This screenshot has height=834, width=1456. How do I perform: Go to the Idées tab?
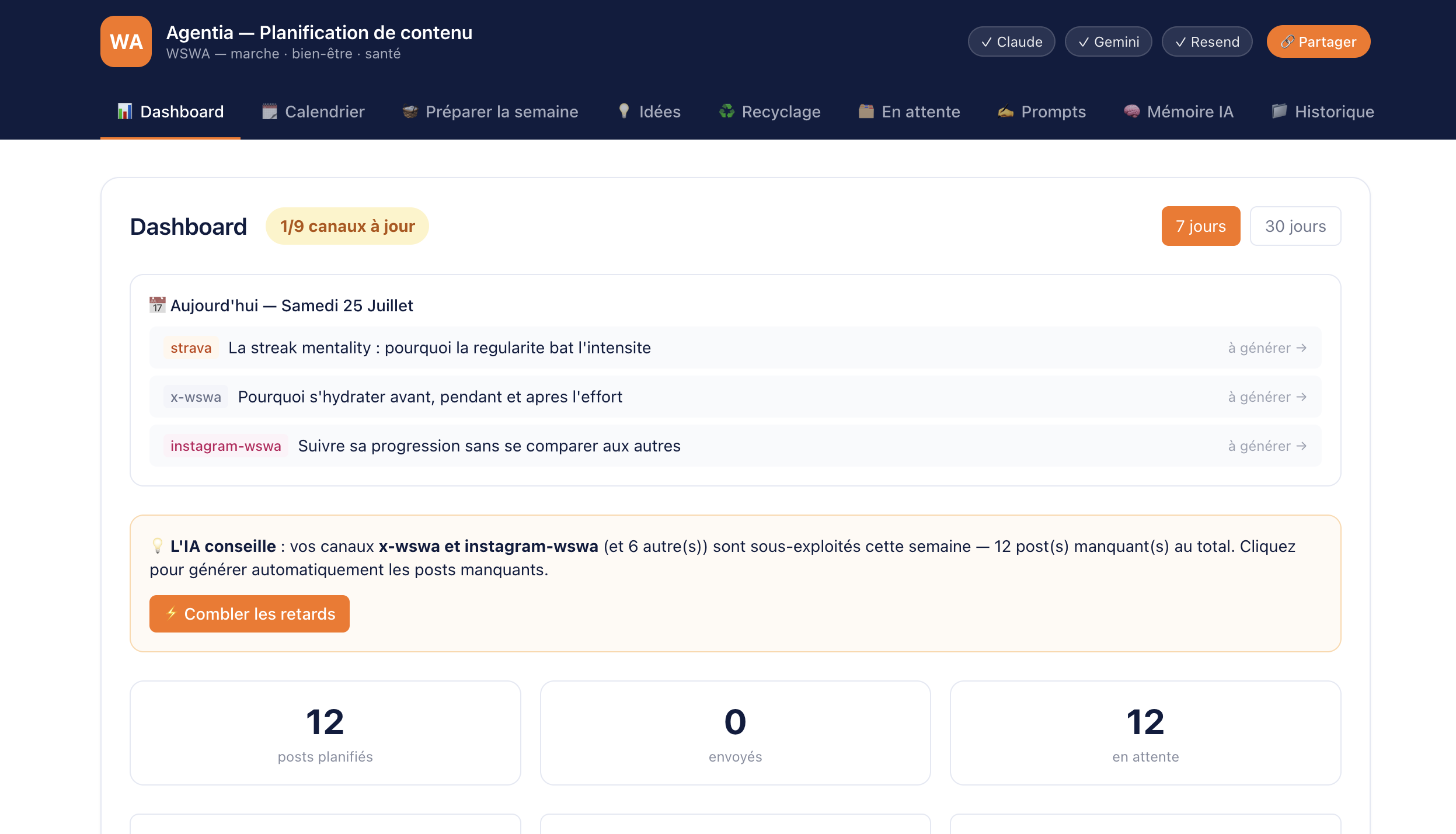click(x=649, y=112)
